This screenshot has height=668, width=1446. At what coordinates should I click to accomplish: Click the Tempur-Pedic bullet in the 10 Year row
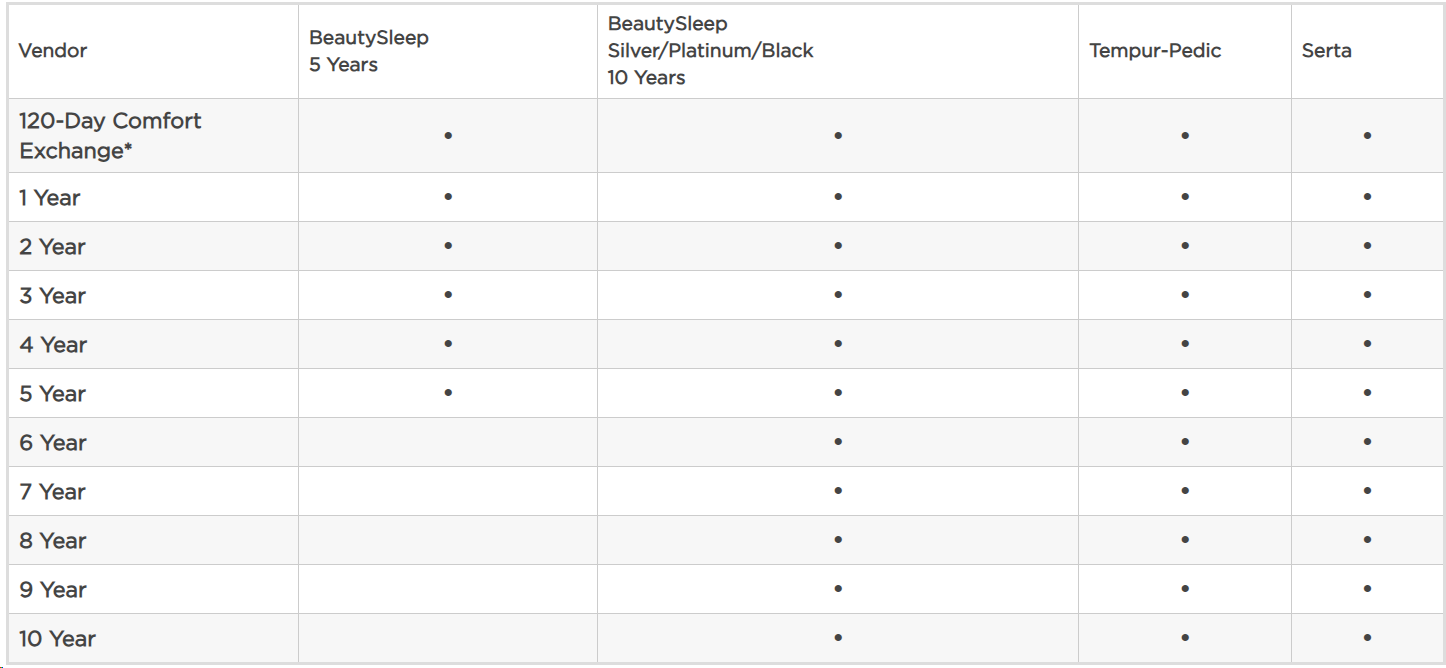coord(1185,638)
